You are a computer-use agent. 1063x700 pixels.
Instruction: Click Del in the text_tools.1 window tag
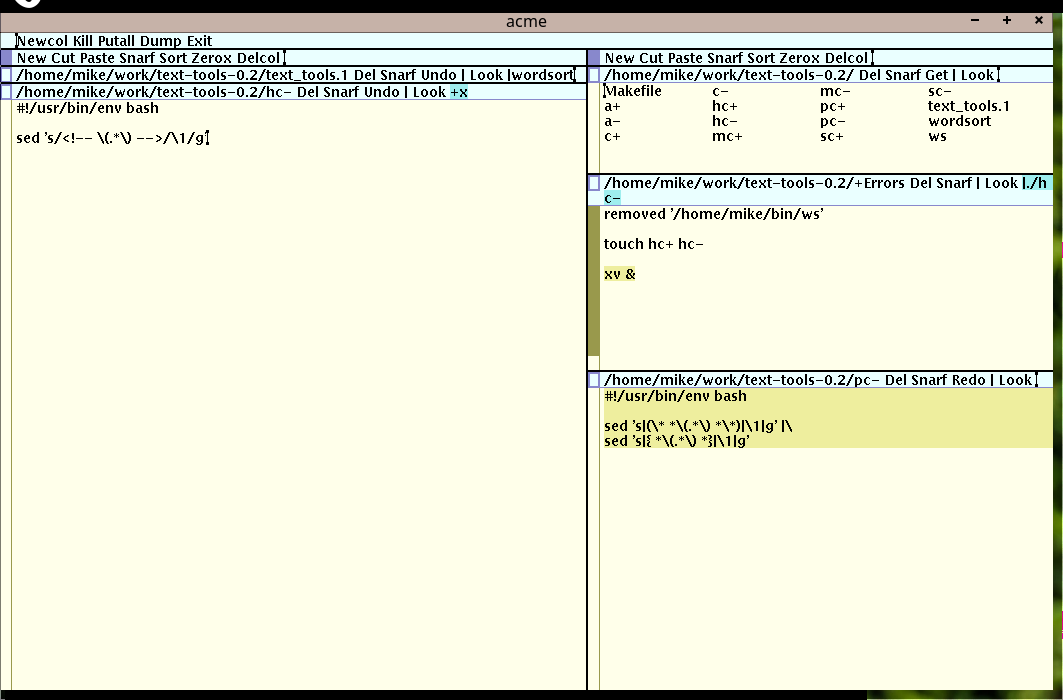coord(365,75)
